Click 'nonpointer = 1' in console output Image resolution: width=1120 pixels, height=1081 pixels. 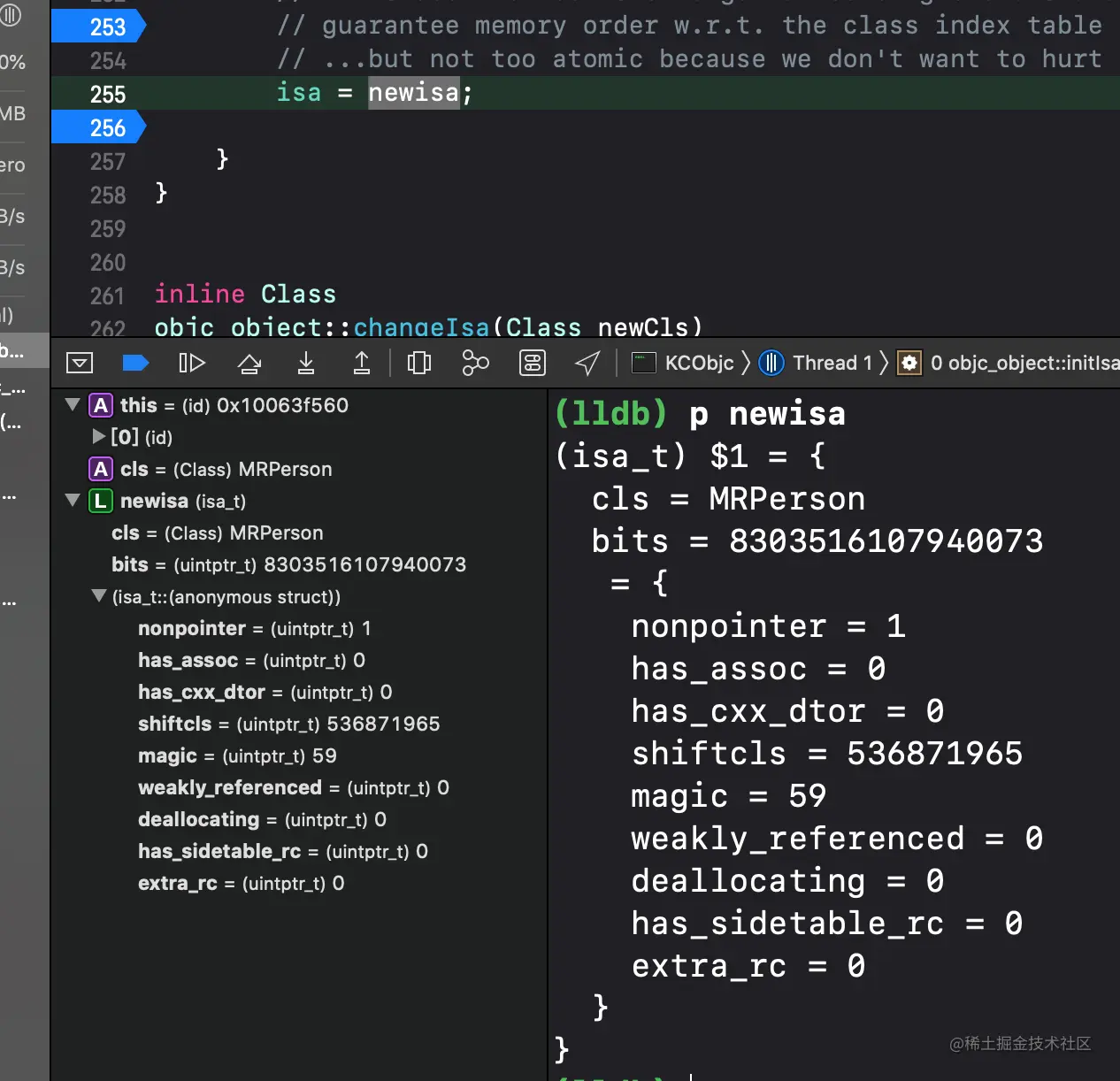click(768, 626)
